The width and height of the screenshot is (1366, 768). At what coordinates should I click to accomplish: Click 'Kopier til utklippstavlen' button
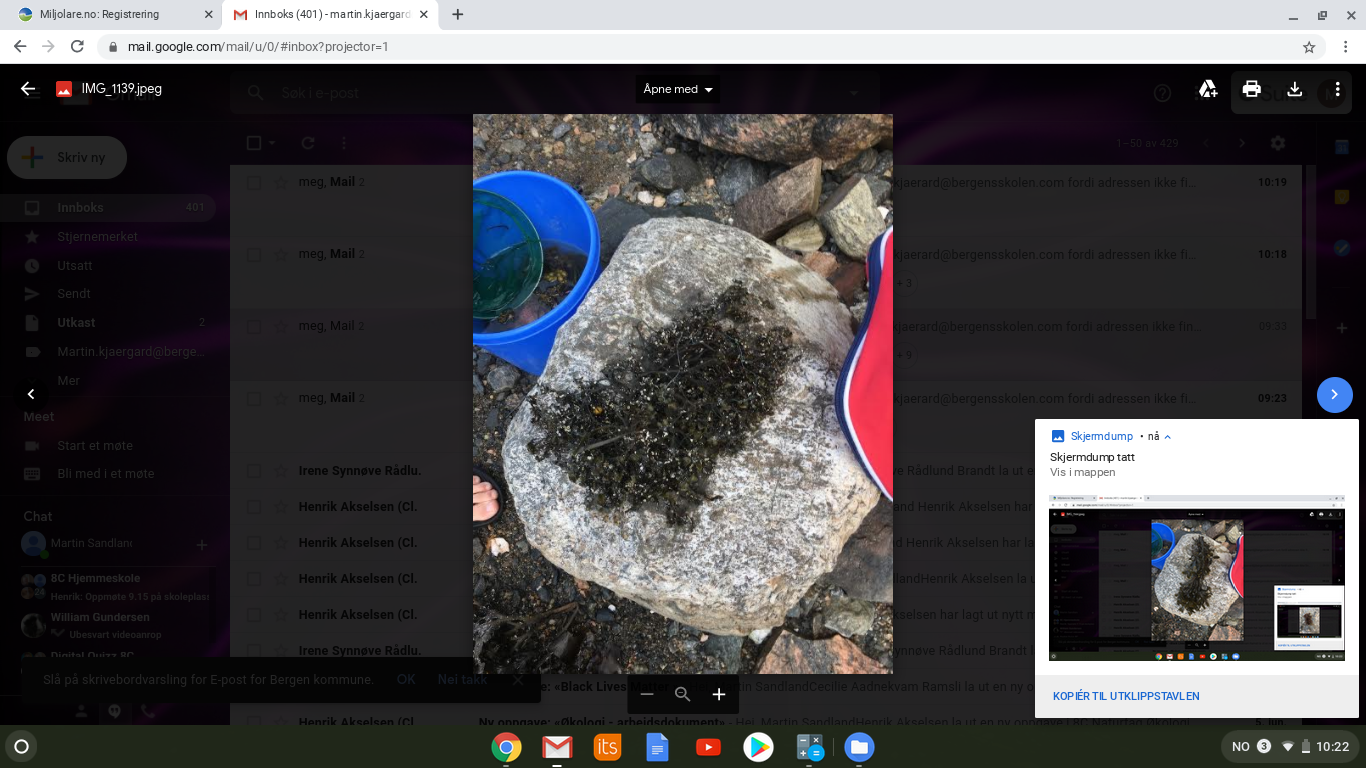[x=1126, y=696]
